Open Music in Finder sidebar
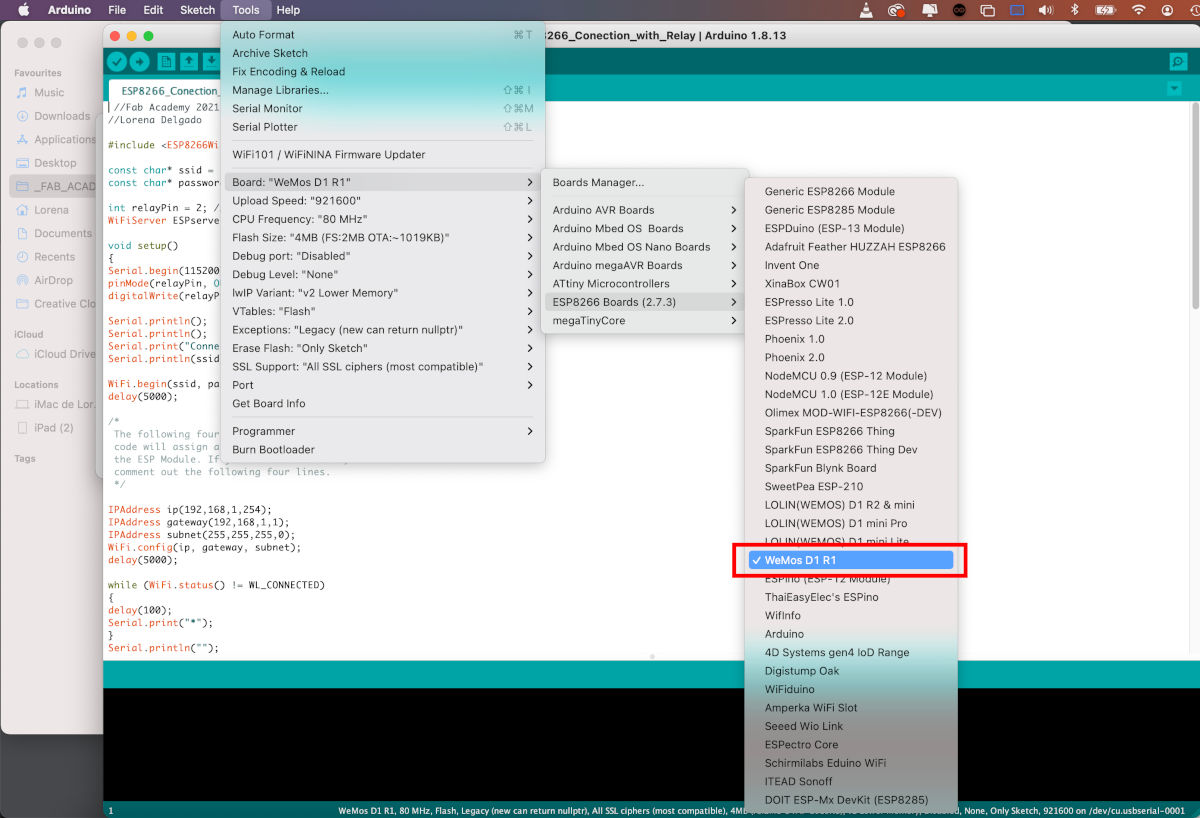 pyautogui.click(x=49, y=92)
